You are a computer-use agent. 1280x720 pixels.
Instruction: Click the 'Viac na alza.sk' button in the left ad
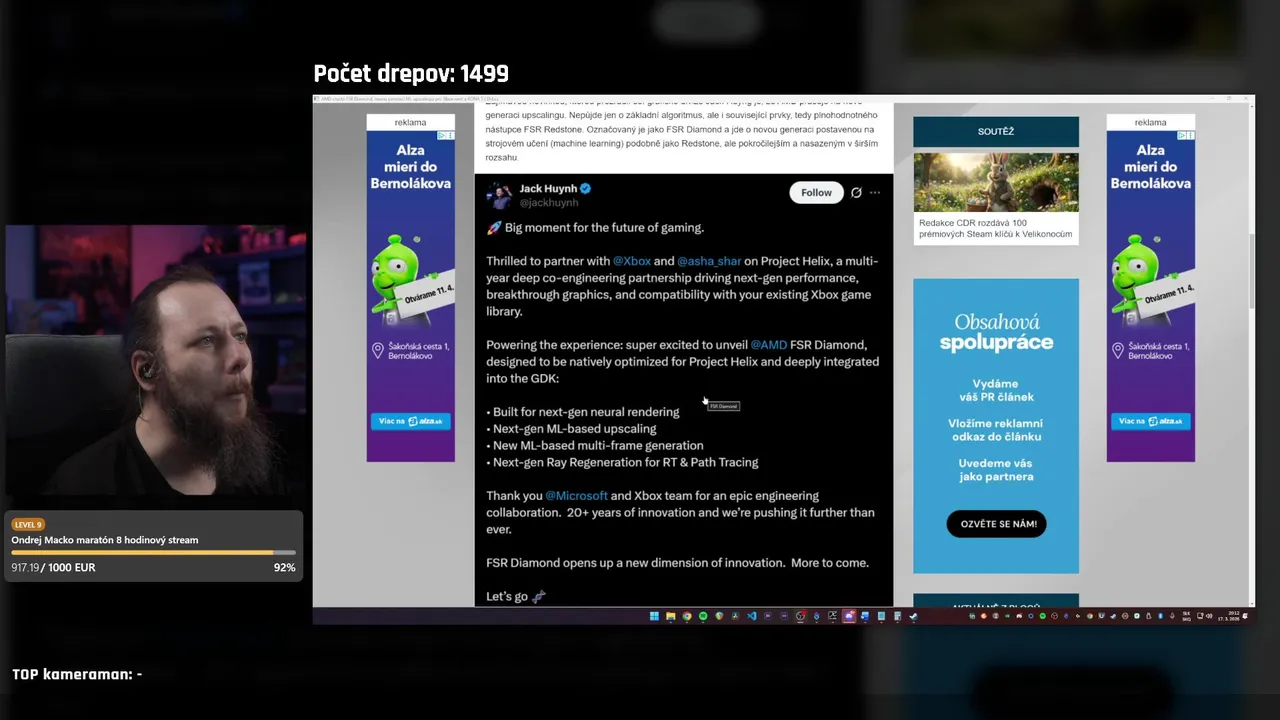coord(411,421)
